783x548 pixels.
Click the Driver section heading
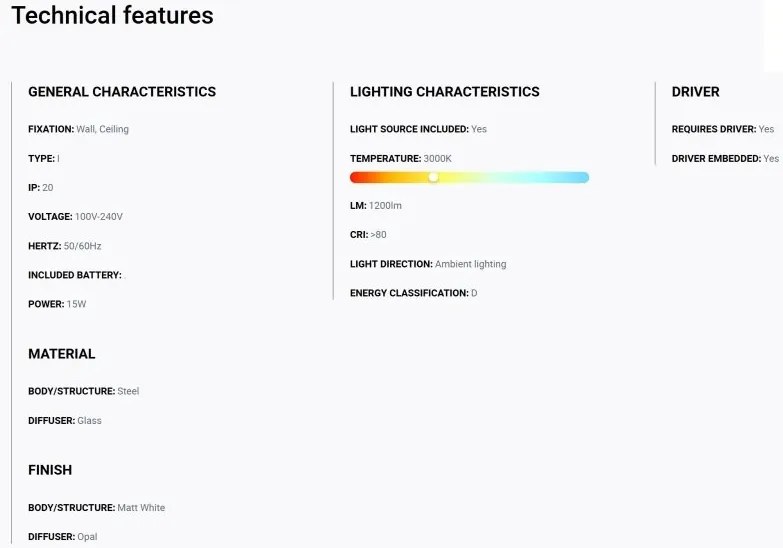(x=695, y=92)
